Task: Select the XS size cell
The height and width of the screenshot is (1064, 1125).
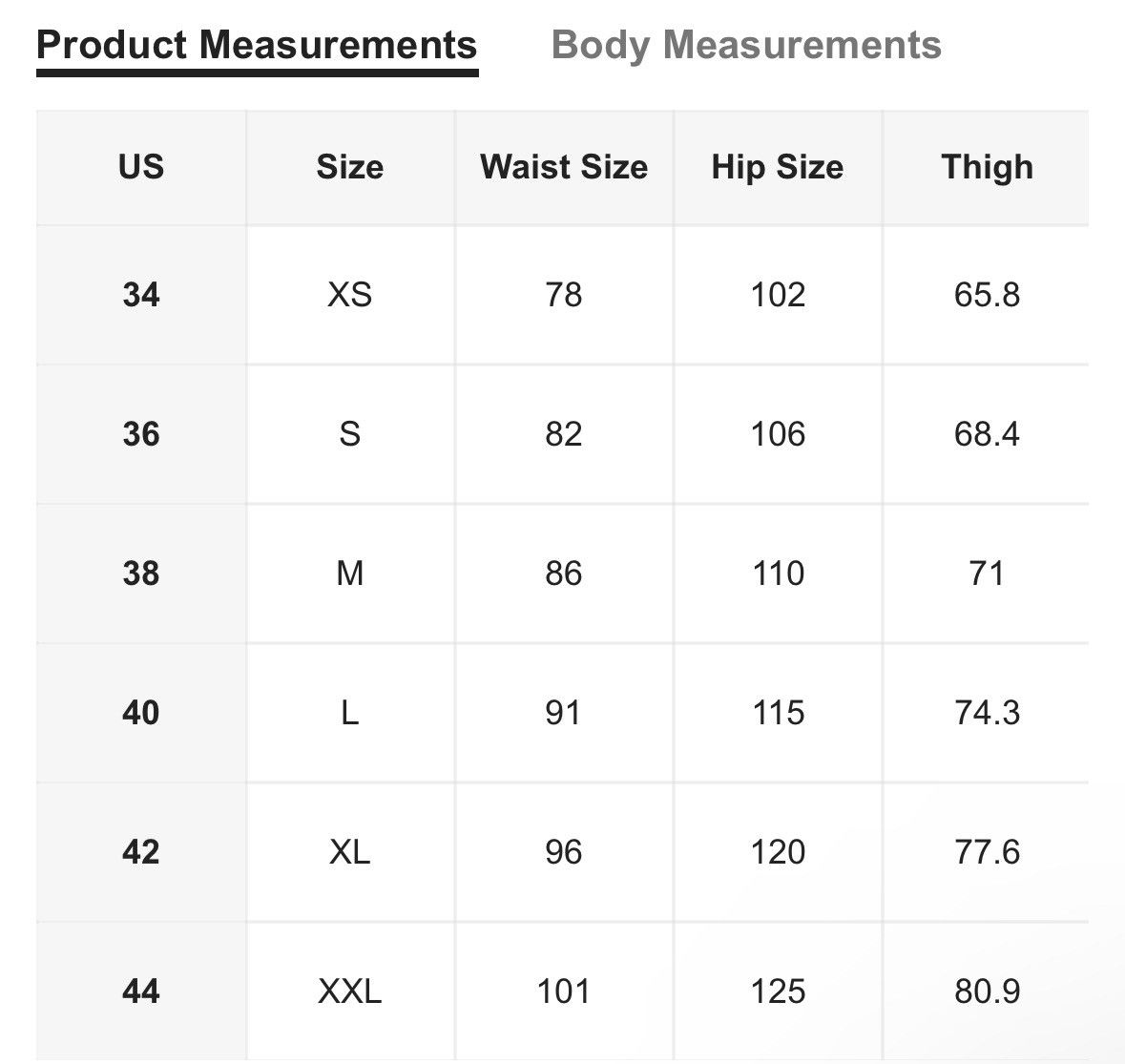Action: point(350,295)
